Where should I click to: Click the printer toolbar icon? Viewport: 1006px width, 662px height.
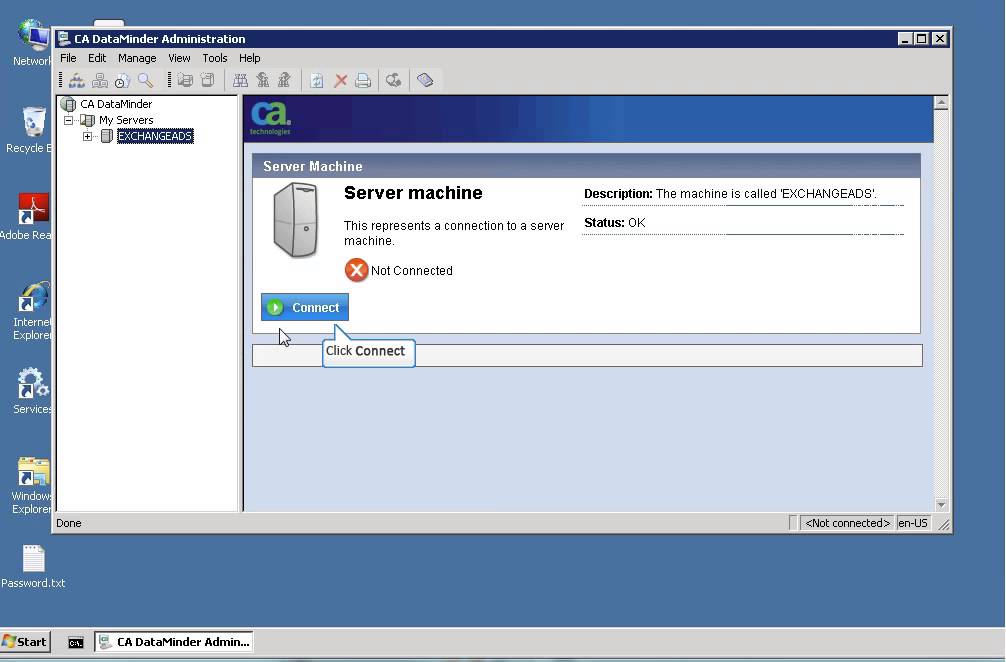coord(363,80)
